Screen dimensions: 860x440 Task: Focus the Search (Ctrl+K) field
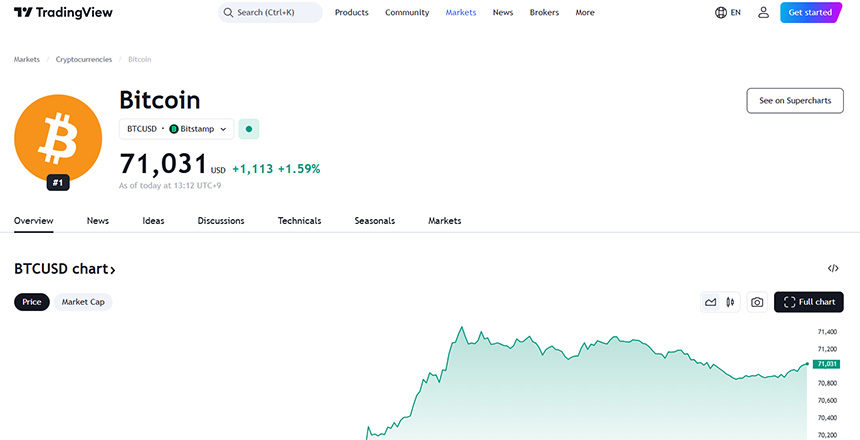pos(270,13)
